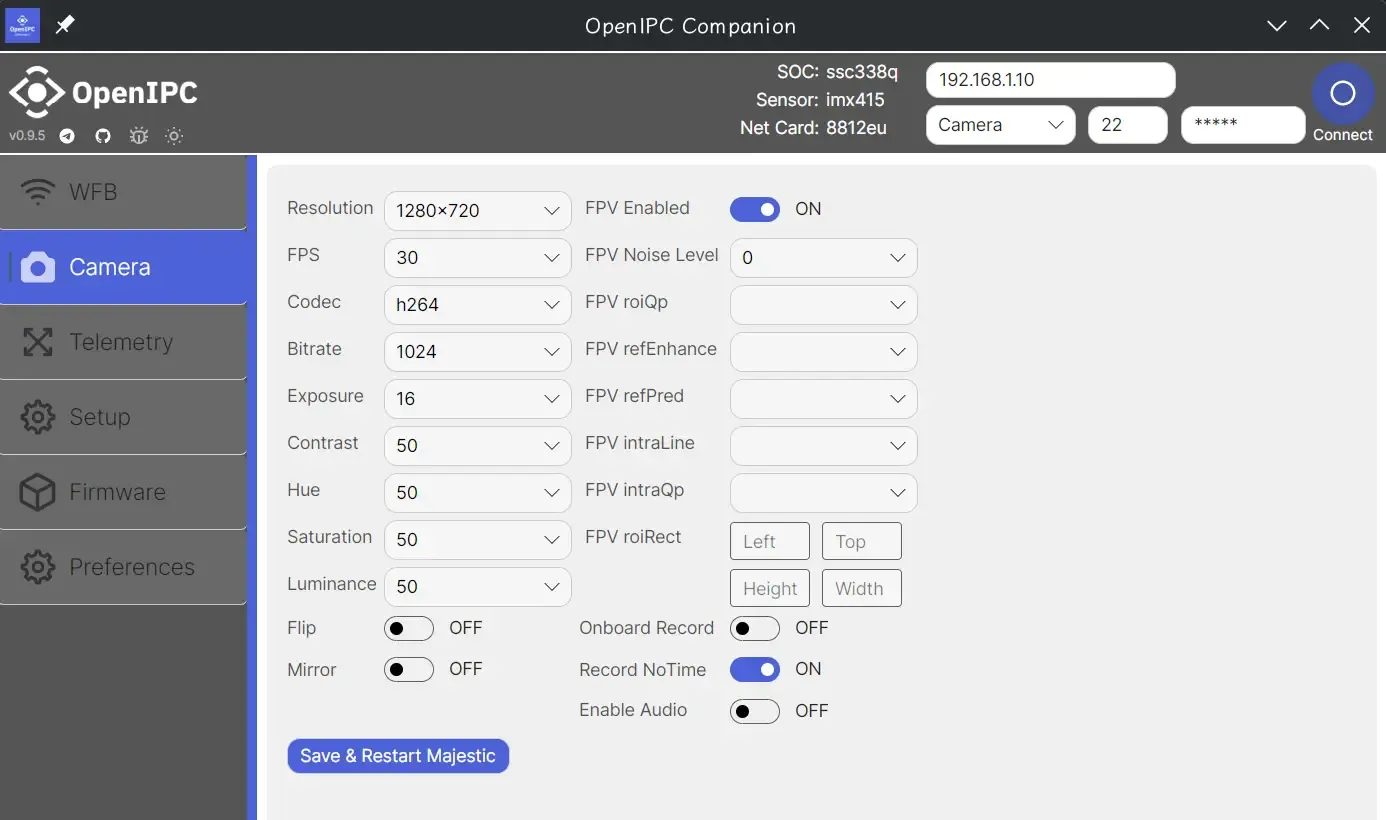The height and width of the screenshot is (820, 1386).
Task: Open the Bitrate dropdown
Action: (x=478, y=351)
